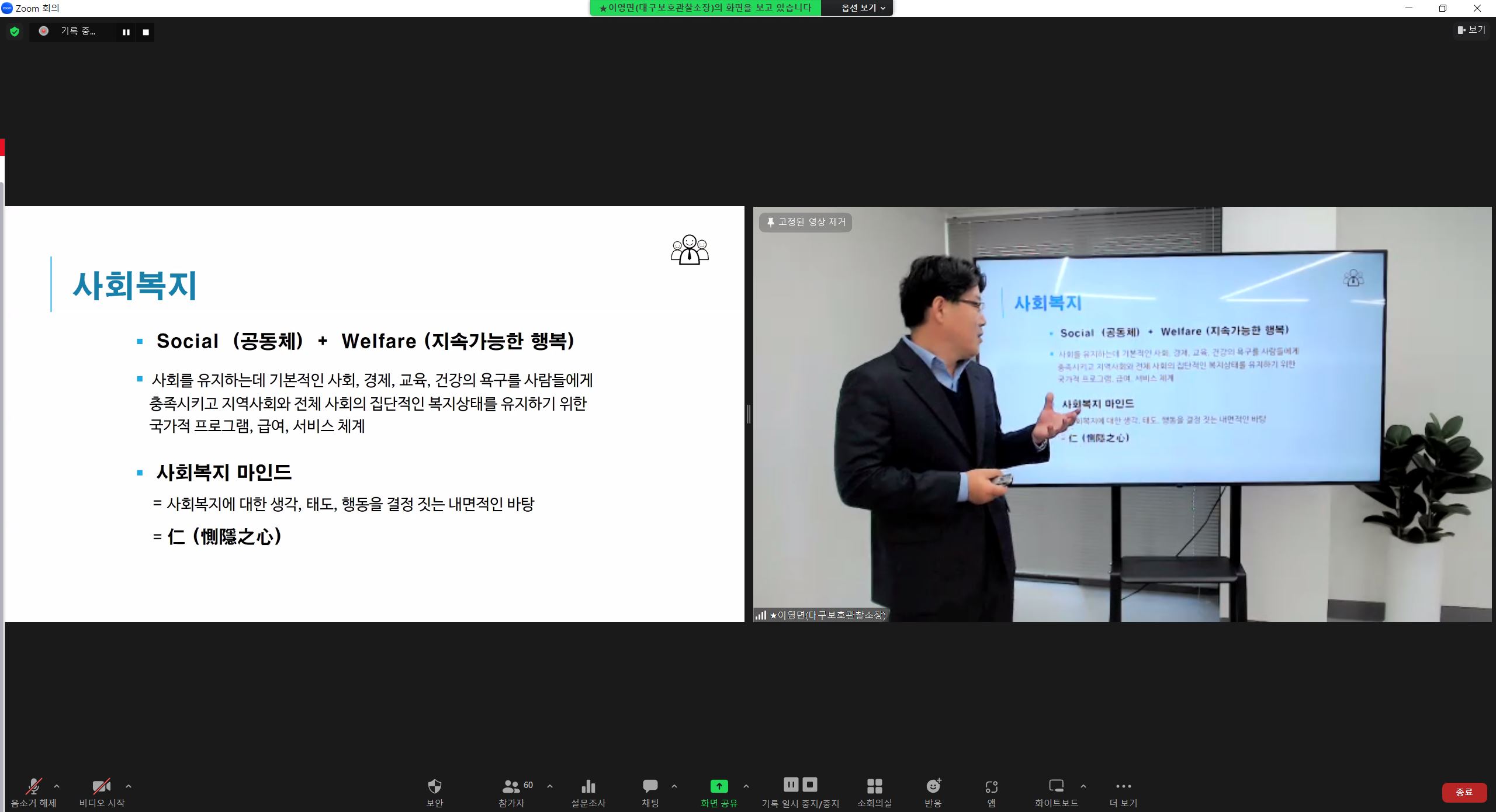
Task: Click the green Share Screen (화면 공유) icon
Action: (719, 786)
